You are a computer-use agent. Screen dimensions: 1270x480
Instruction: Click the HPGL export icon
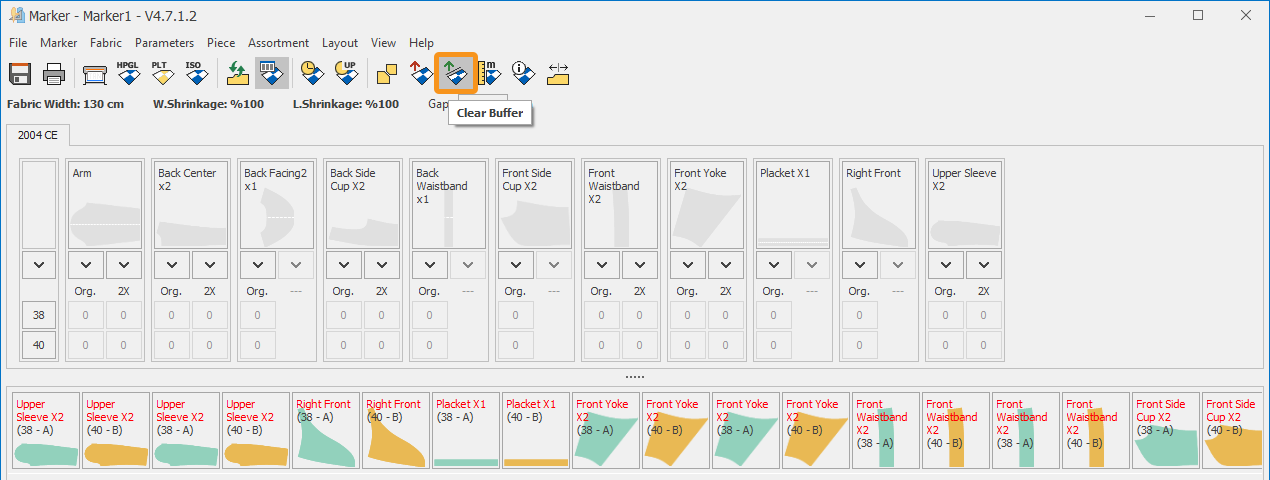coord(128,73)
